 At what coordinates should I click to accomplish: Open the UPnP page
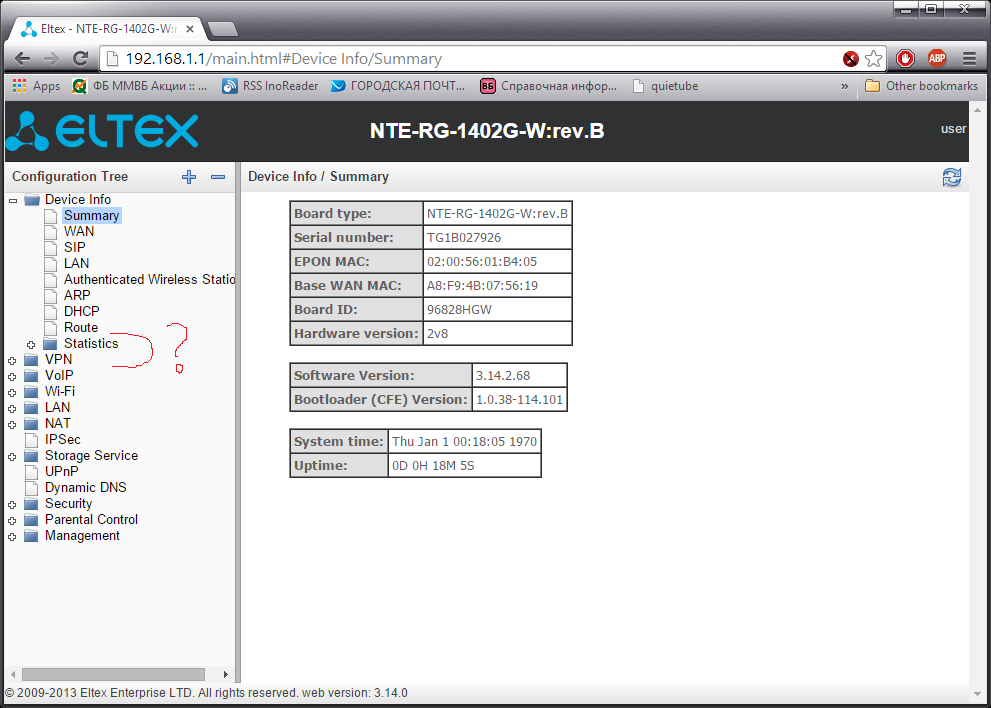pos(61,472)
